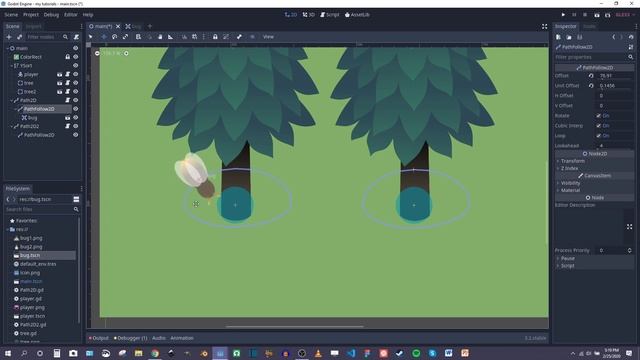Switch to Script workspace
The height and width of the screenshot is (360, 640).
[329, 15]
